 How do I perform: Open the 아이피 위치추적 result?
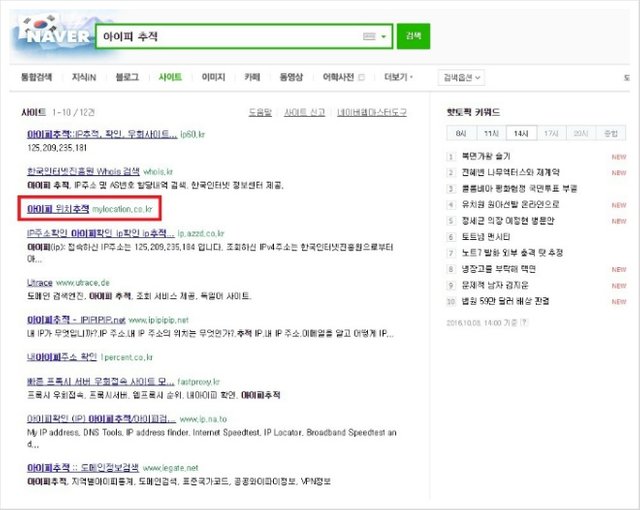click(58, 208)
